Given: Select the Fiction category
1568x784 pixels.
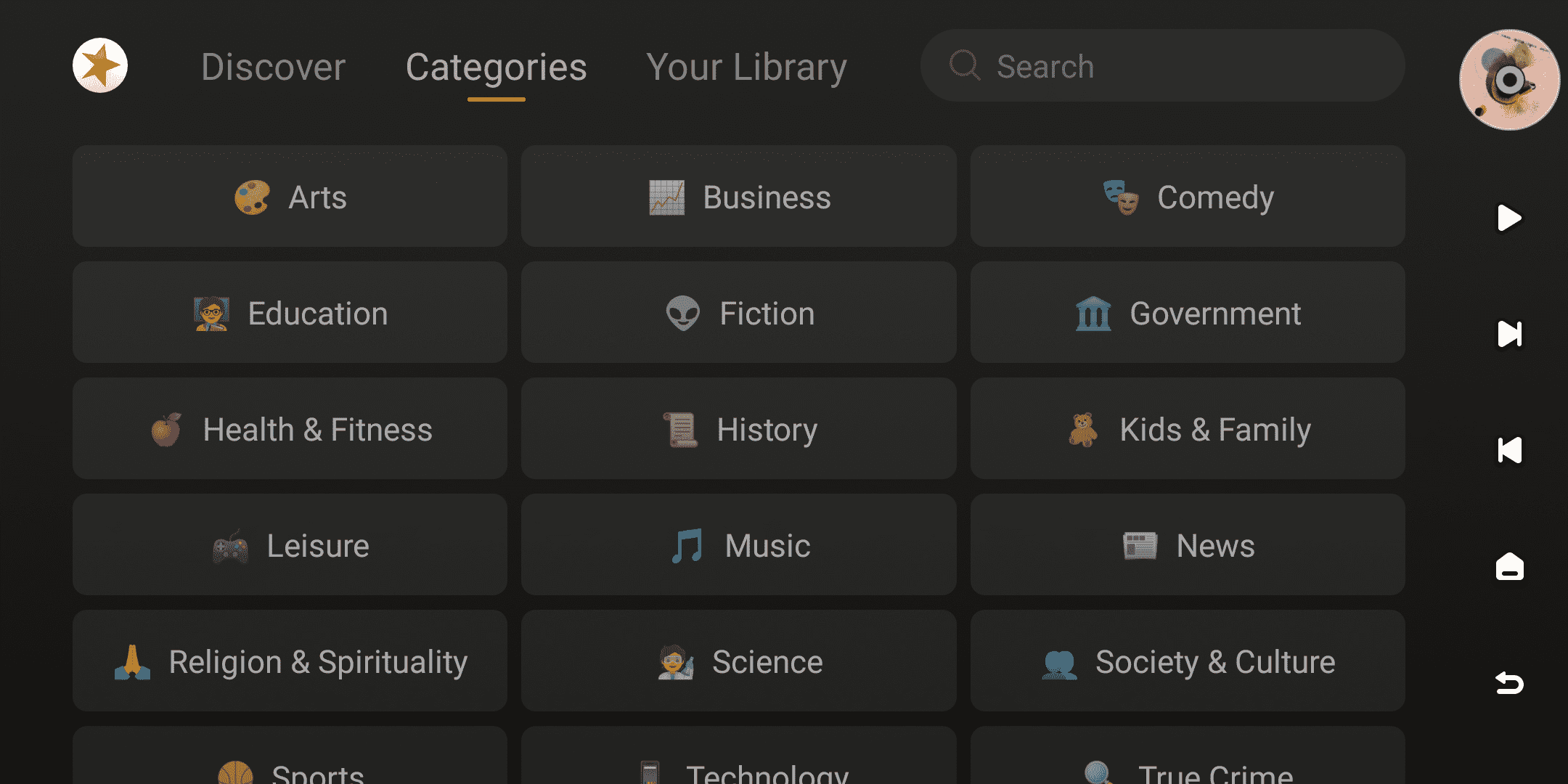Looking at the screenshot, I should (x=738, y=313).
